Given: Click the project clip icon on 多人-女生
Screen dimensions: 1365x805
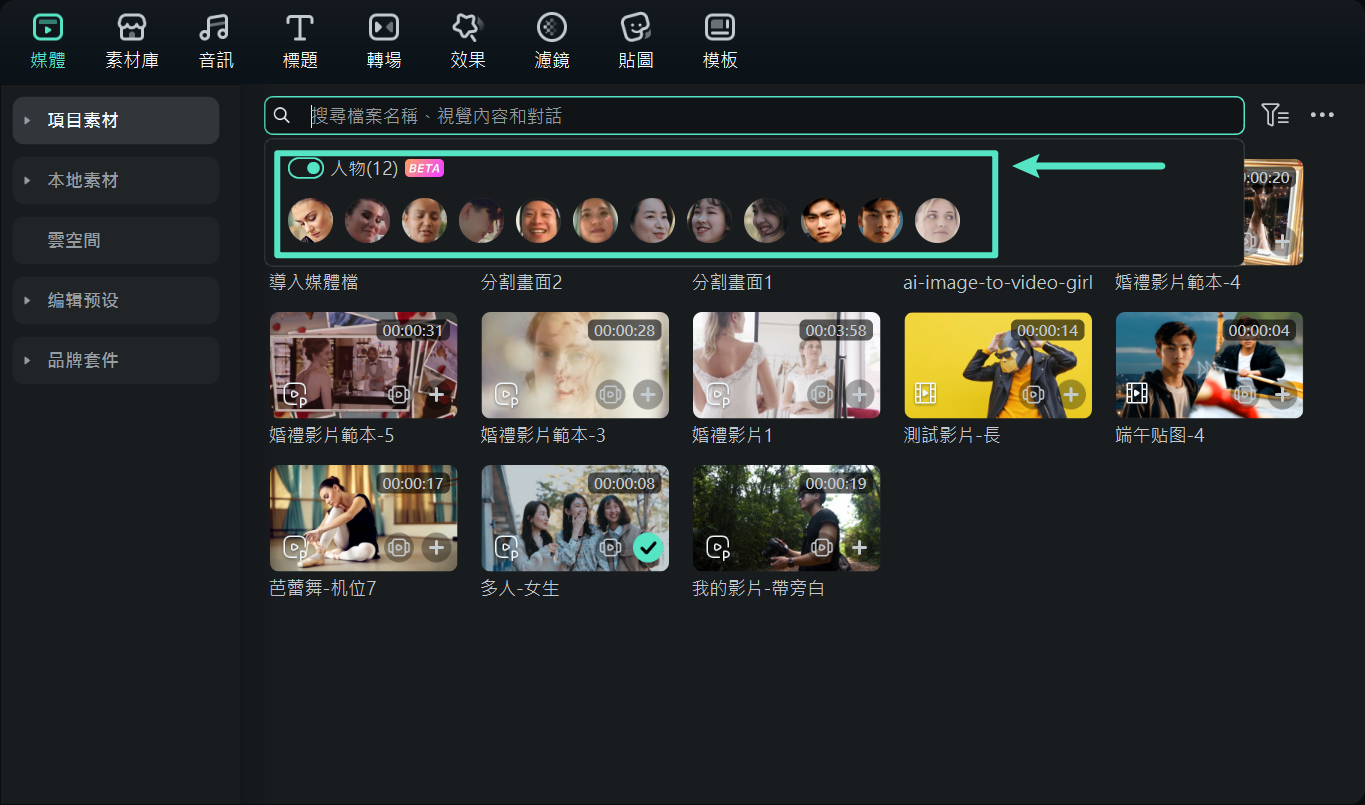Looking at the screenshot, I should [506, 547].
